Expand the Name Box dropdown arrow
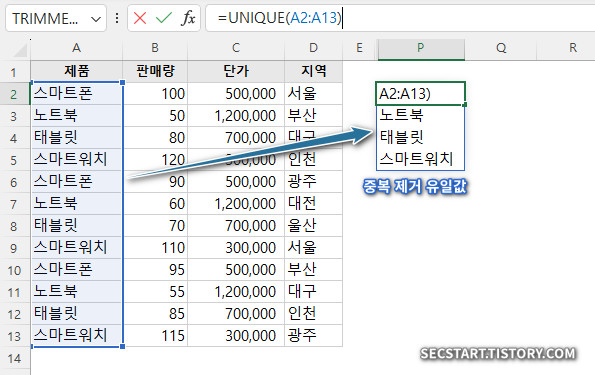 pos(96,19)
